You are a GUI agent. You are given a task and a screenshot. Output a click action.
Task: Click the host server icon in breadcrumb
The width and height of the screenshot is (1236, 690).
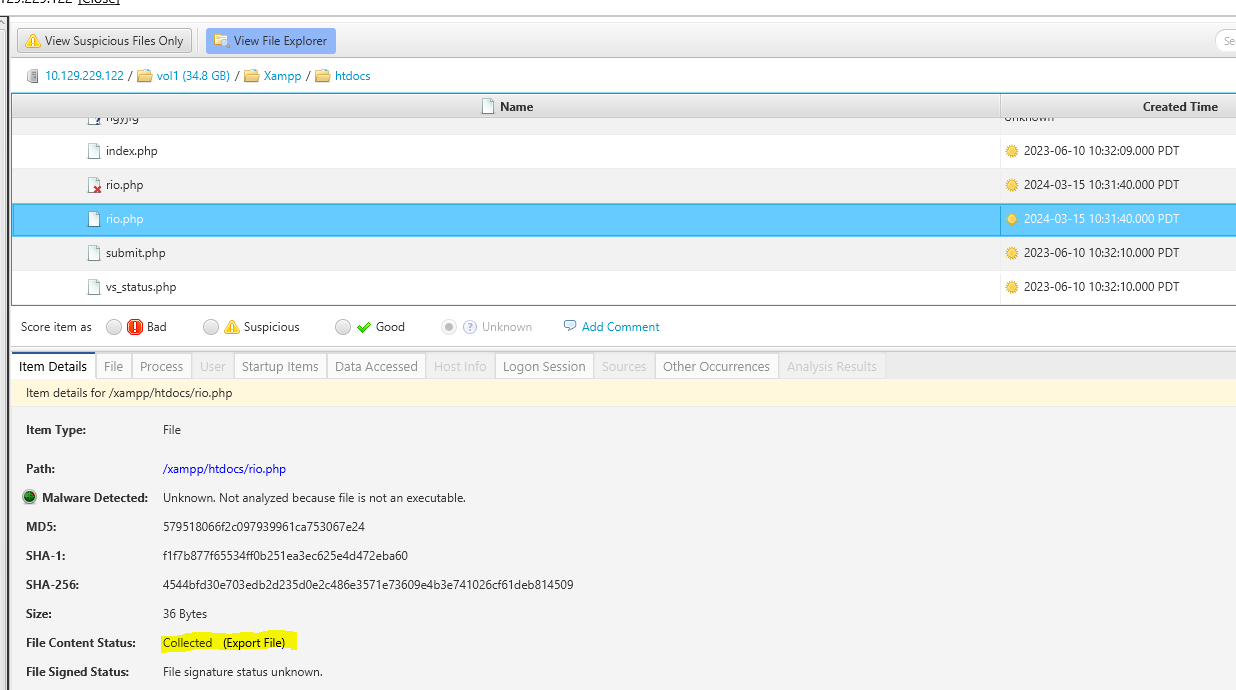33,76
